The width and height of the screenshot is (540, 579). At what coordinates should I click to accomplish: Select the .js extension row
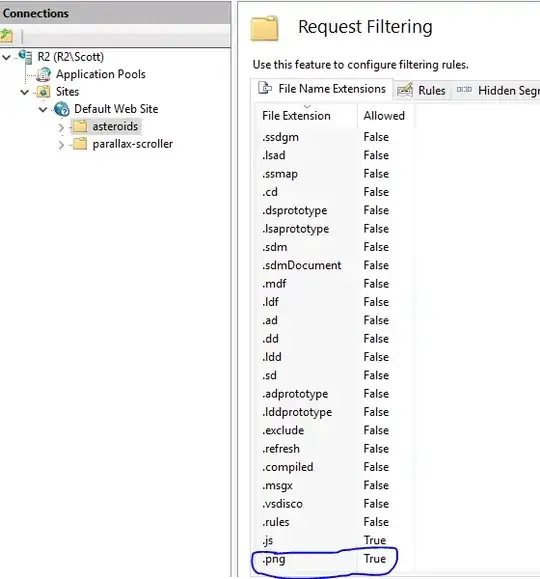tap(334, 541)
